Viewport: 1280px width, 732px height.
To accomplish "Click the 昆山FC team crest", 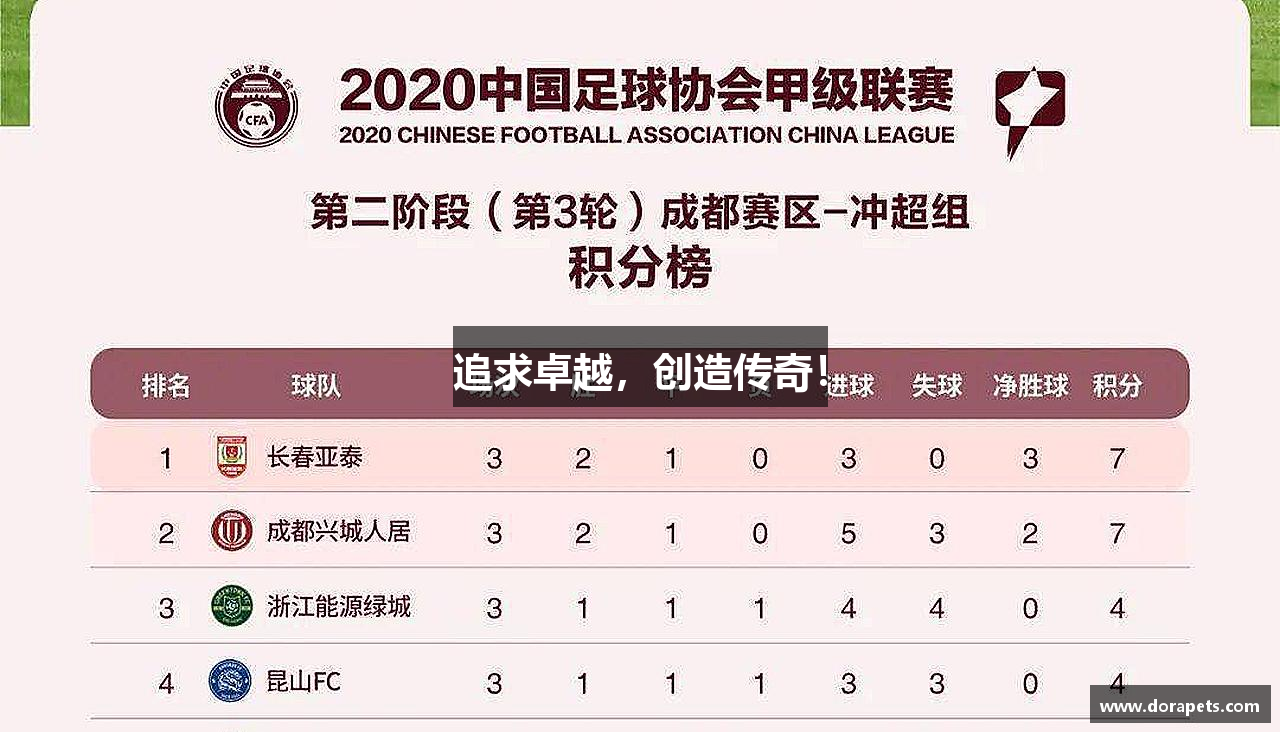I will pos(229,681).
